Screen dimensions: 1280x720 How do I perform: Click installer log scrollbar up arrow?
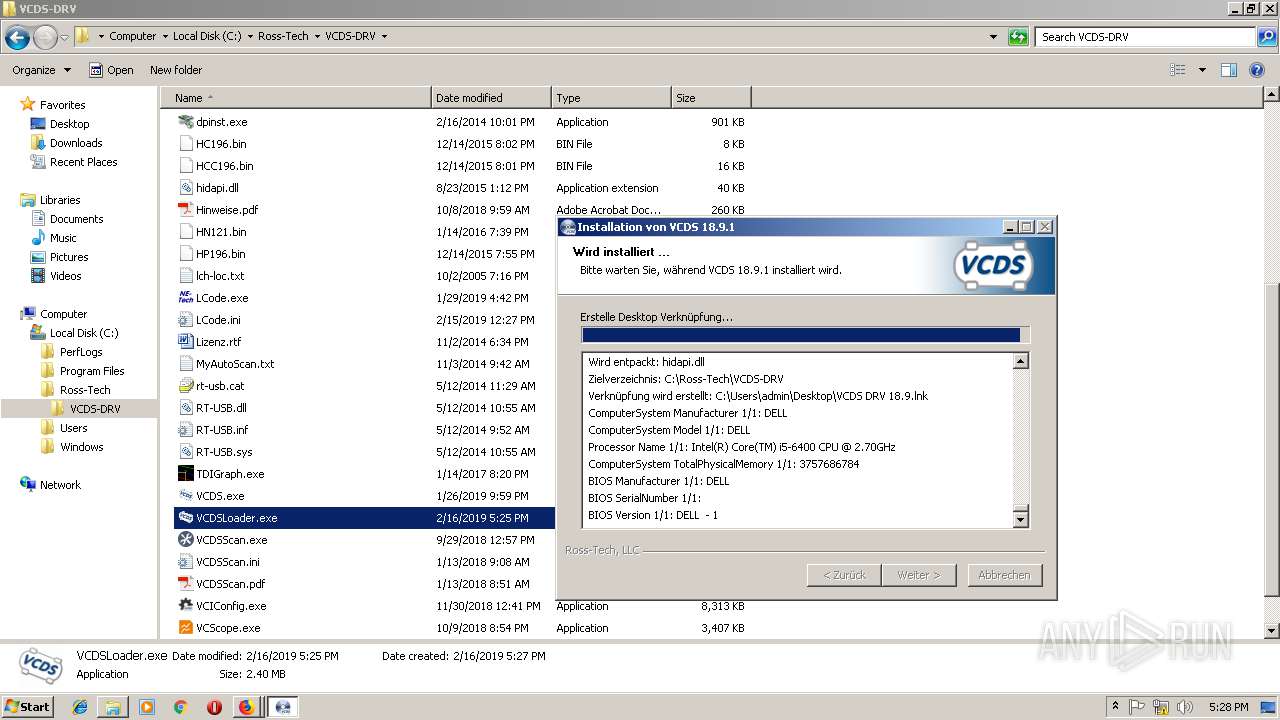click(1021, 361)
